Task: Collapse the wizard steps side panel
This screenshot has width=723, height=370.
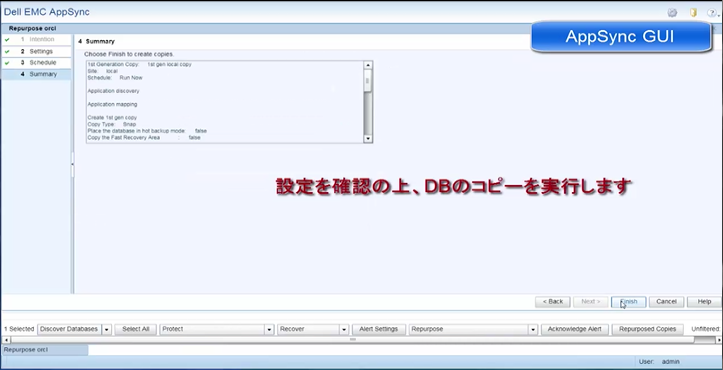Action: click(x=72, y=164)
